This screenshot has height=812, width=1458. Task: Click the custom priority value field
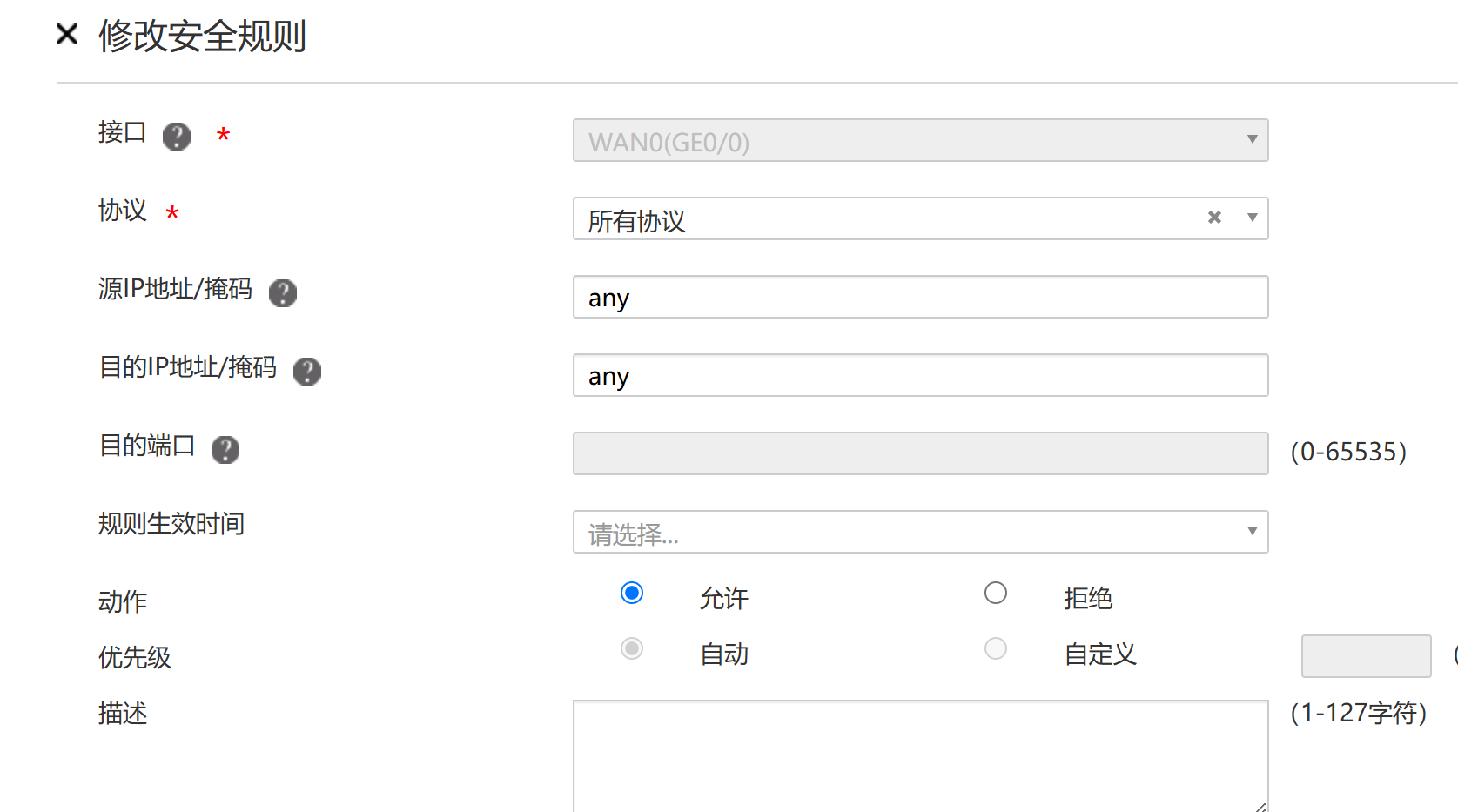pyautogui.click(x=1366, y=656)
